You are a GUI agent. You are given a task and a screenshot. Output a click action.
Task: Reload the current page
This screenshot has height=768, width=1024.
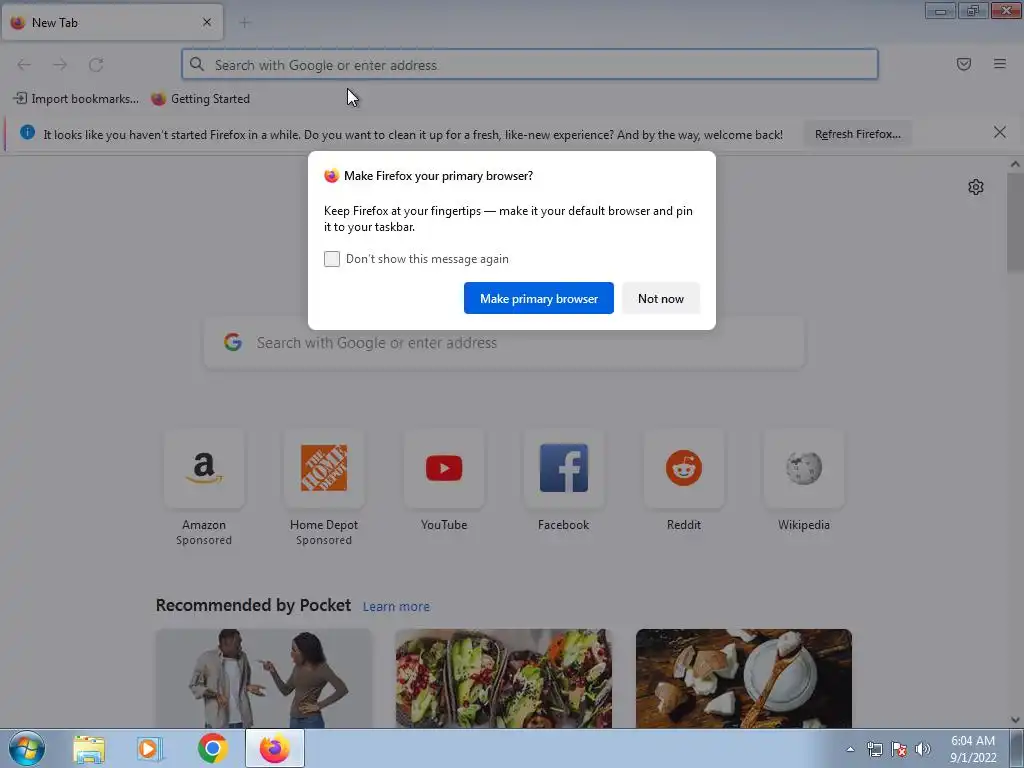pos(96,65)
